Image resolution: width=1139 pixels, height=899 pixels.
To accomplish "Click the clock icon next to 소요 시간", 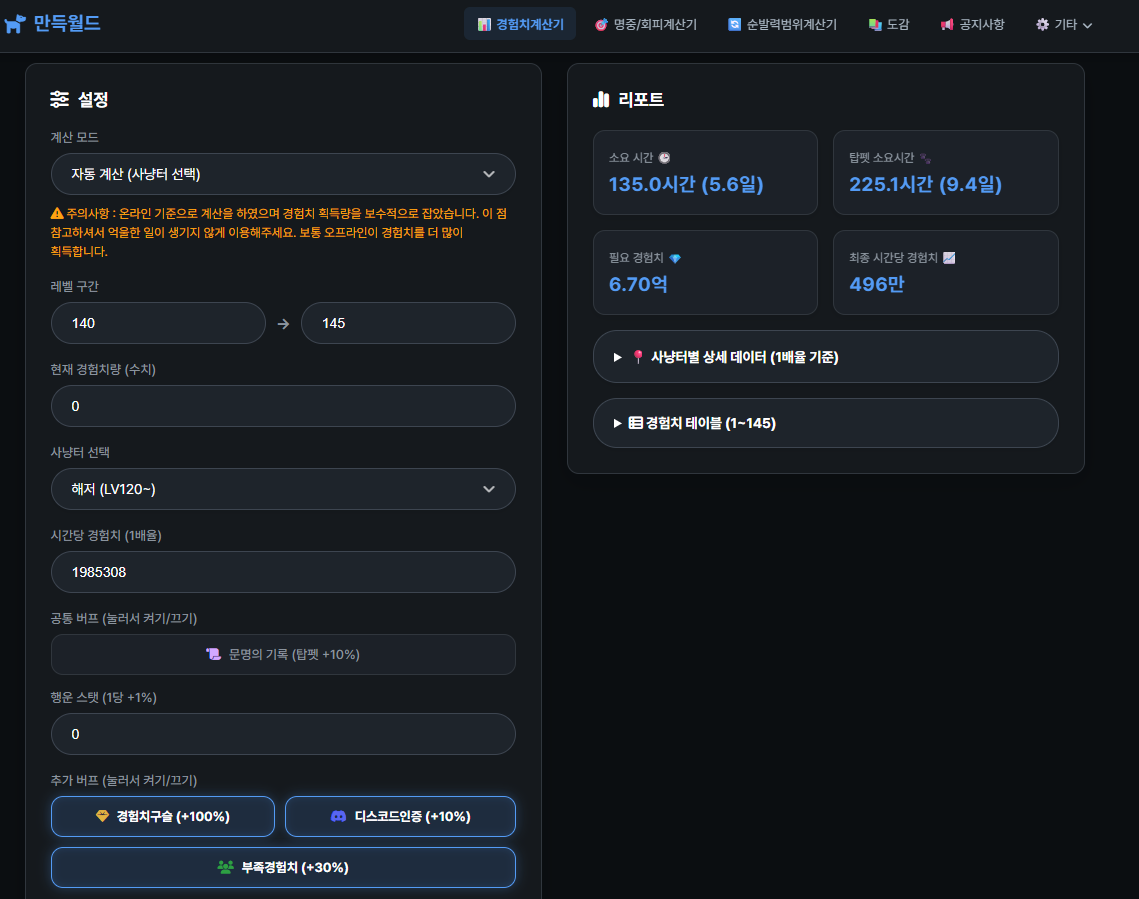I will 664,158.
